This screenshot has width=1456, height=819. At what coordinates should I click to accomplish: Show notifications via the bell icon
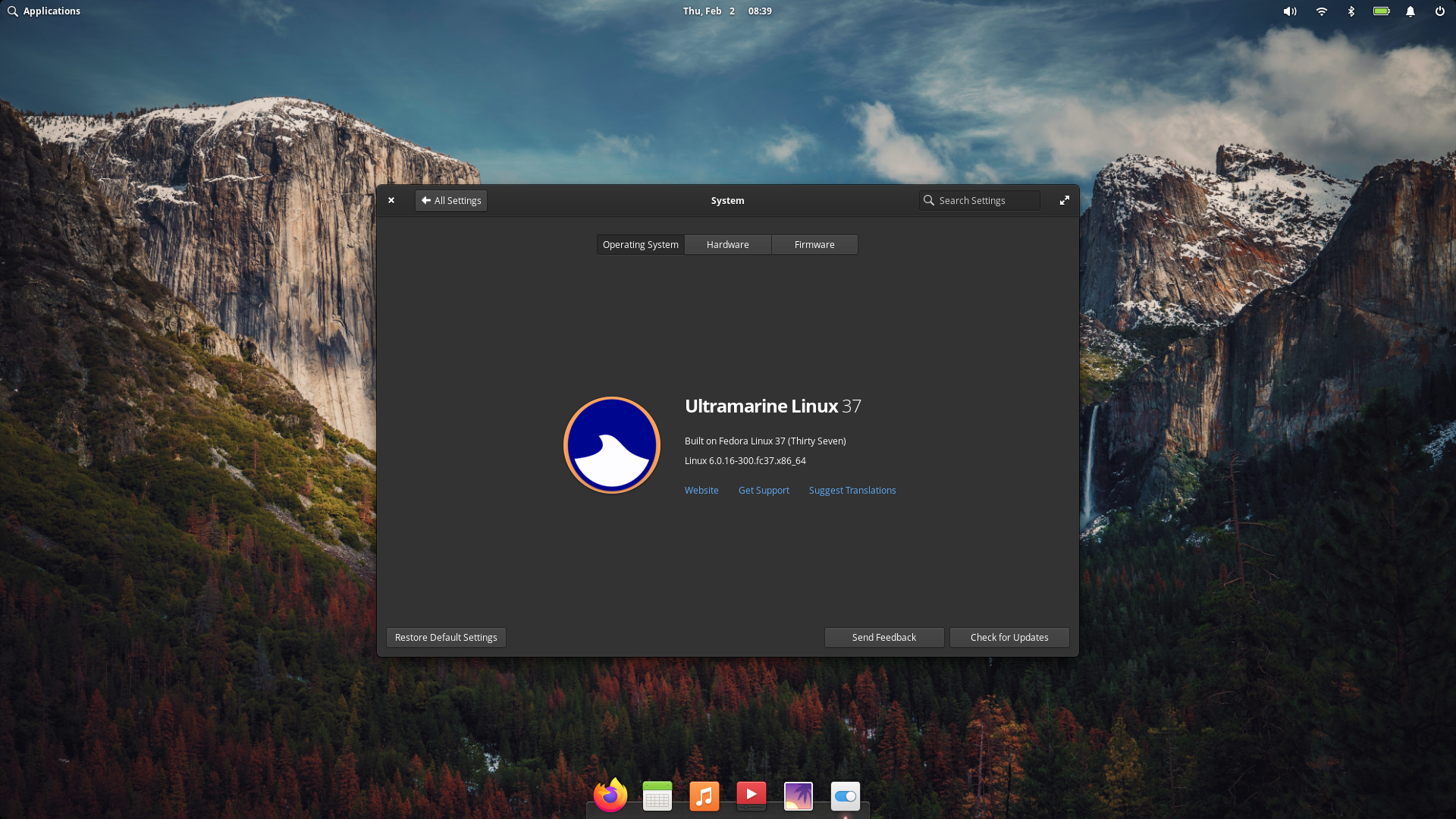(x=1410, y=11)
